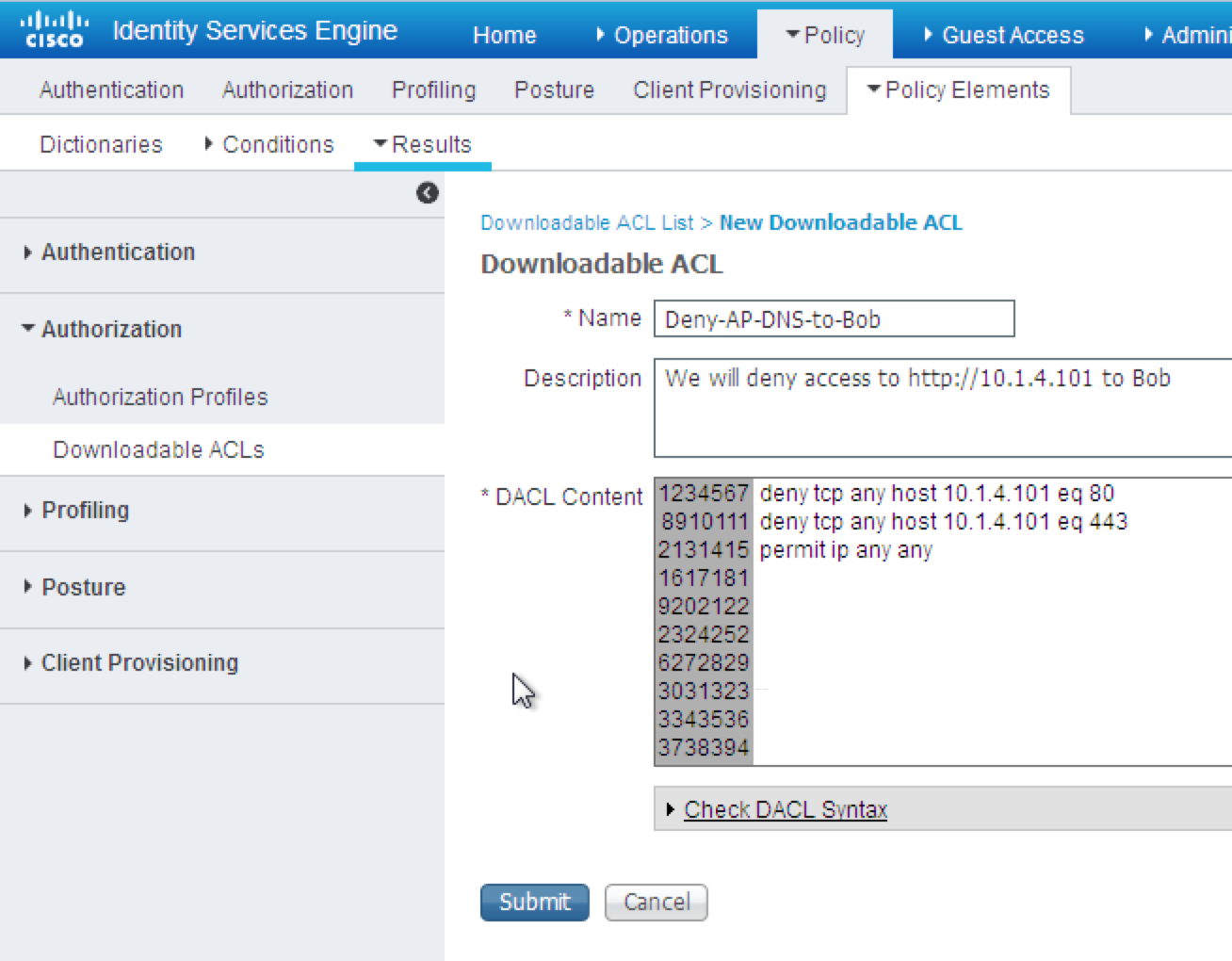Expand the Profiling section in sidebar
The height and width of the screenshot is (961, 1232).
click(x=85, y=510)
